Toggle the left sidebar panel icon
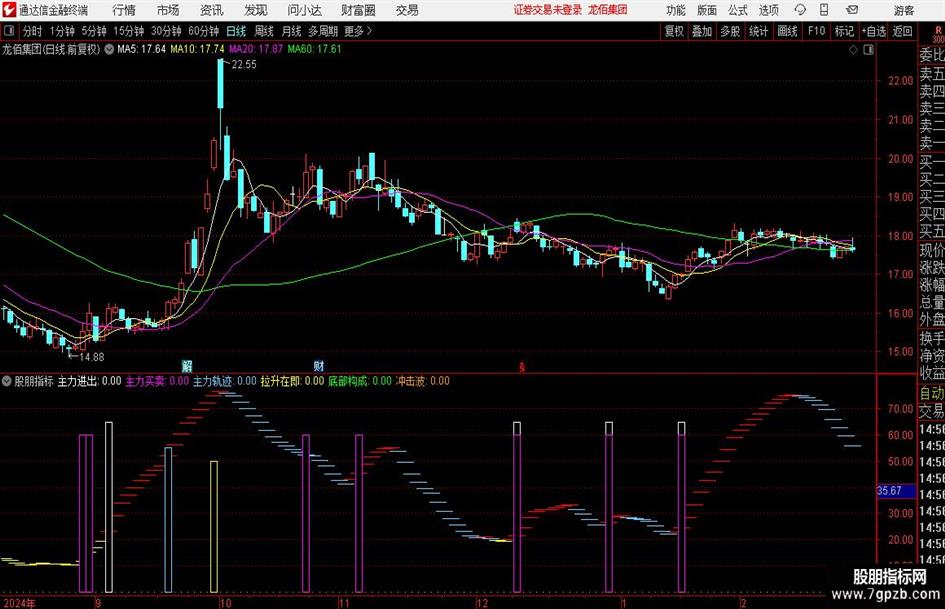This screenshot has width=945, height=609. tap(9, 31)
